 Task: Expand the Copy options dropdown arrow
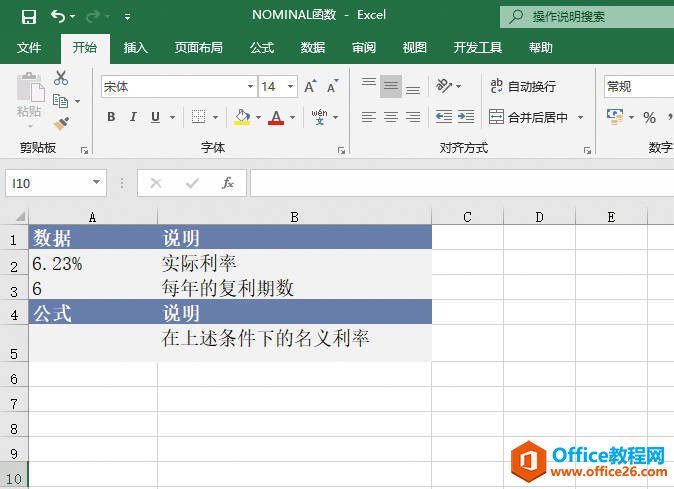[x=77, y=101]
